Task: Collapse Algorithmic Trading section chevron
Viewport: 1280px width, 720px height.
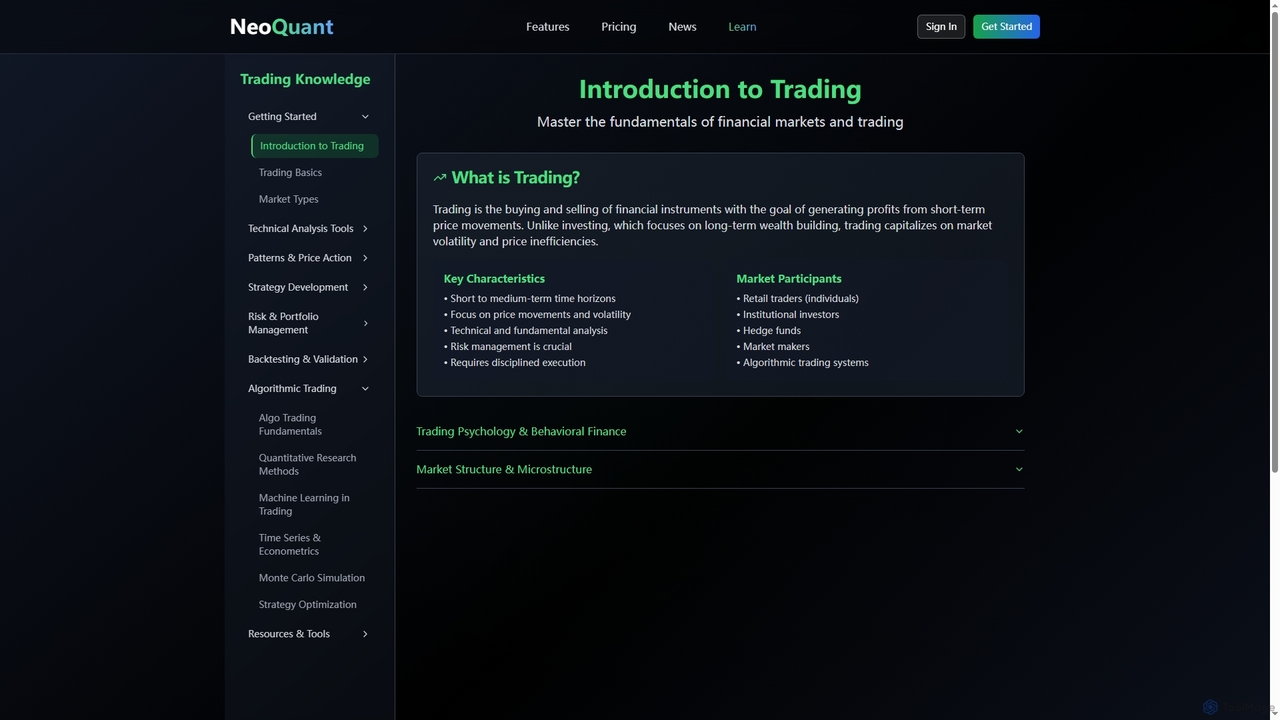Action: point(365,389)
